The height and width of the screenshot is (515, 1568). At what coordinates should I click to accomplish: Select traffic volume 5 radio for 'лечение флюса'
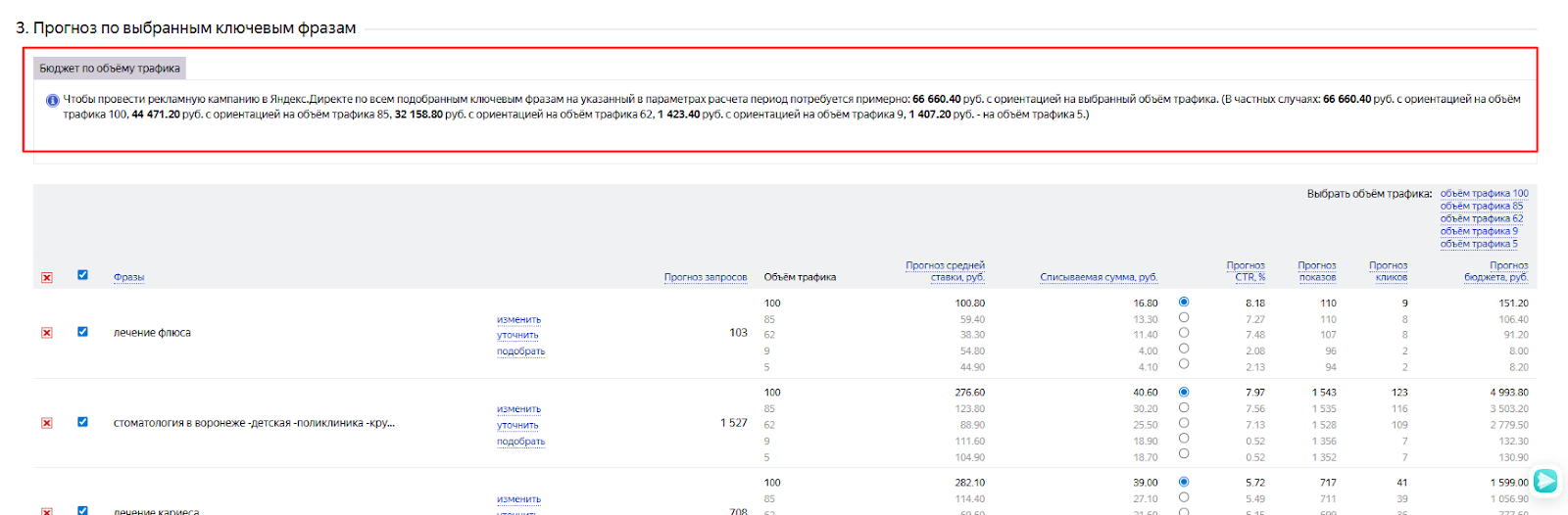point(1184,364)
